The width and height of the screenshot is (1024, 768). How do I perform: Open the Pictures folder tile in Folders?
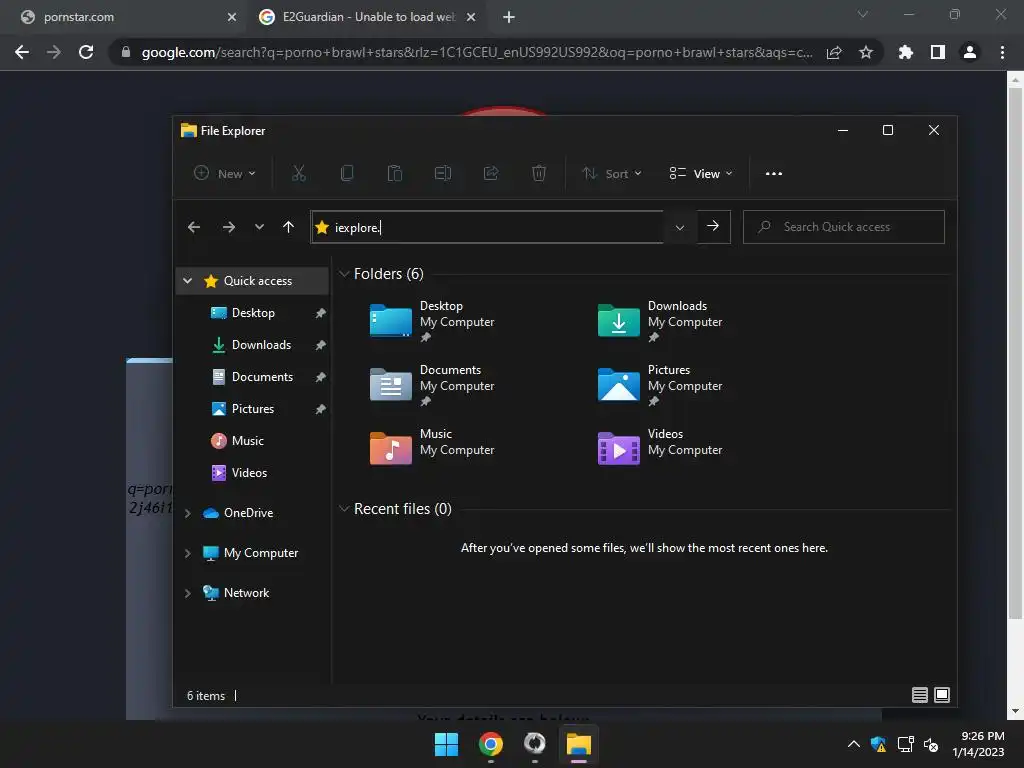[660, 385]
